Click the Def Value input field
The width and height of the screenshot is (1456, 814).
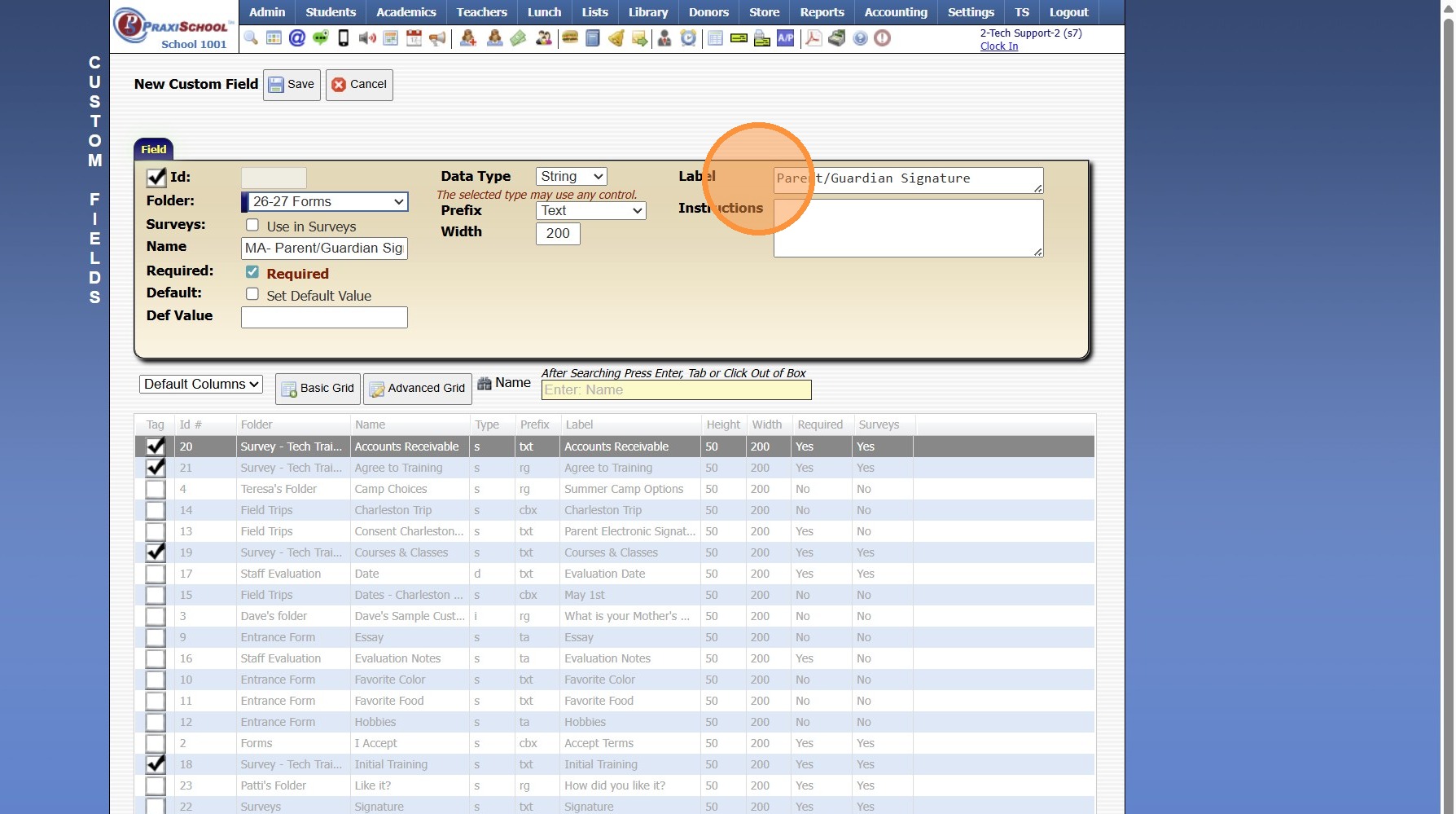tap(324, 318)
